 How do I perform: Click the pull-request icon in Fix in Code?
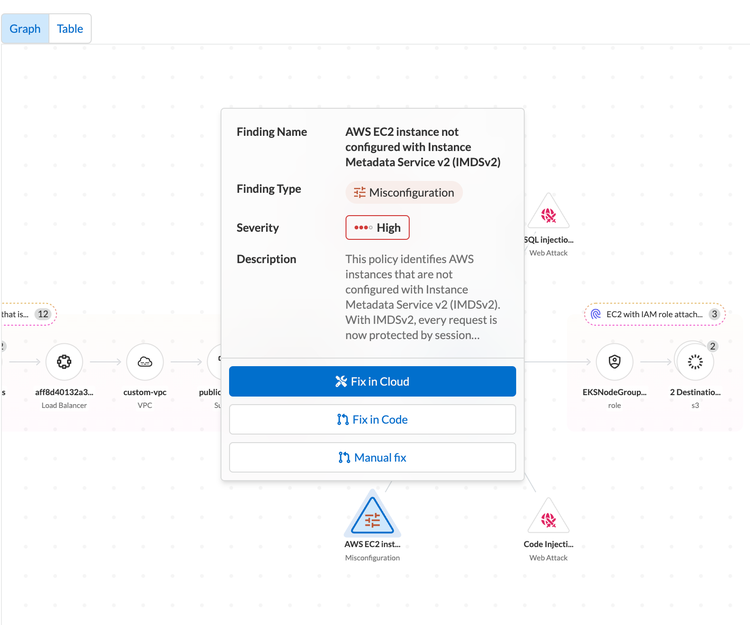click(x=342, y=419)
